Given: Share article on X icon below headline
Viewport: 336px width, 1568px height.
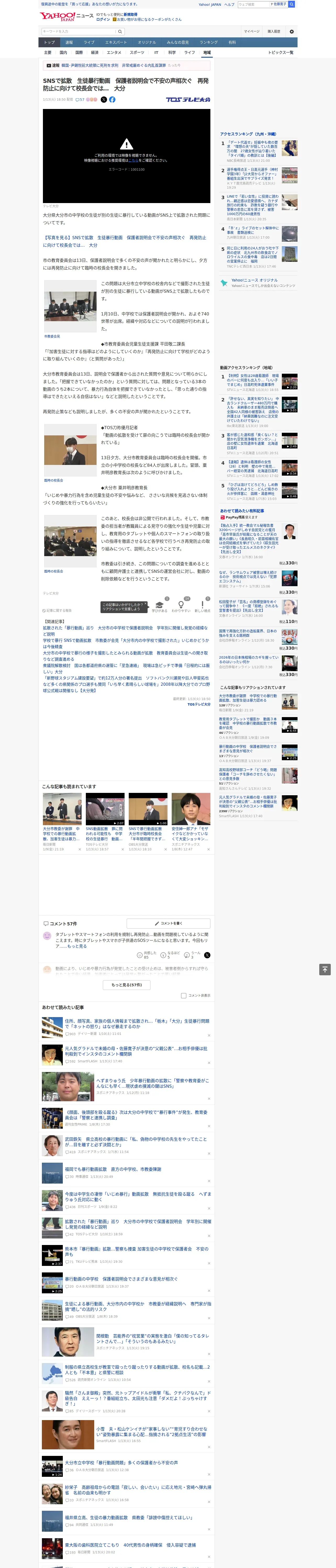Looking at the screenshot, I should coord(104,99).
